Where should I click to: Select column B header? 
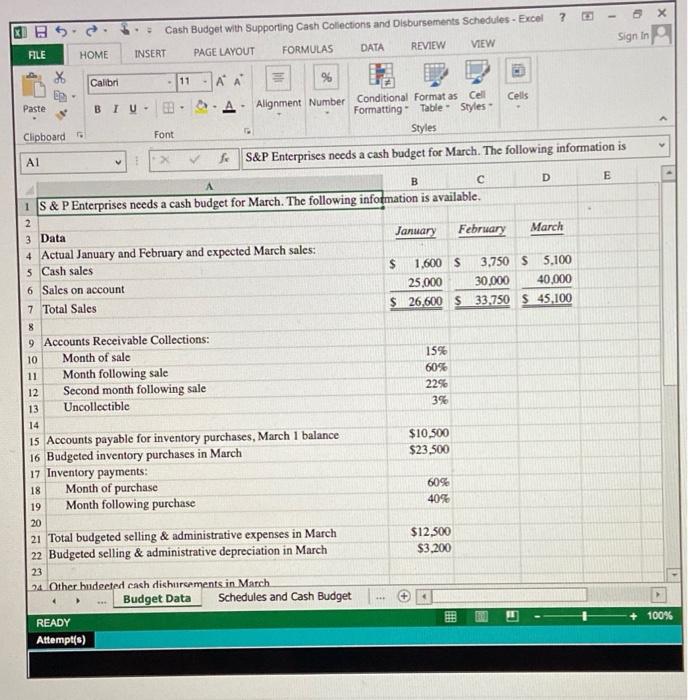[x=414, y=181]
